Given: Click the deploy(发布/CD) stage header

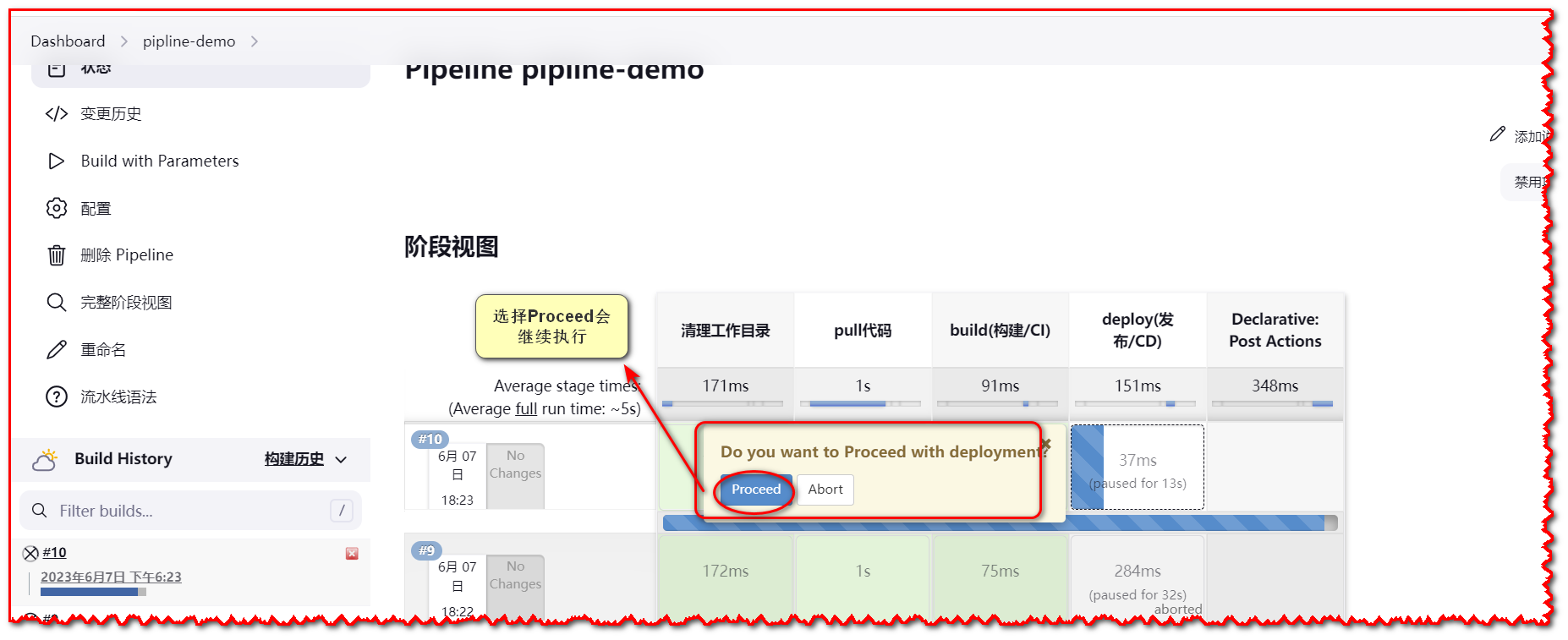Looking at the screenshot, I should coord(1138,331).
